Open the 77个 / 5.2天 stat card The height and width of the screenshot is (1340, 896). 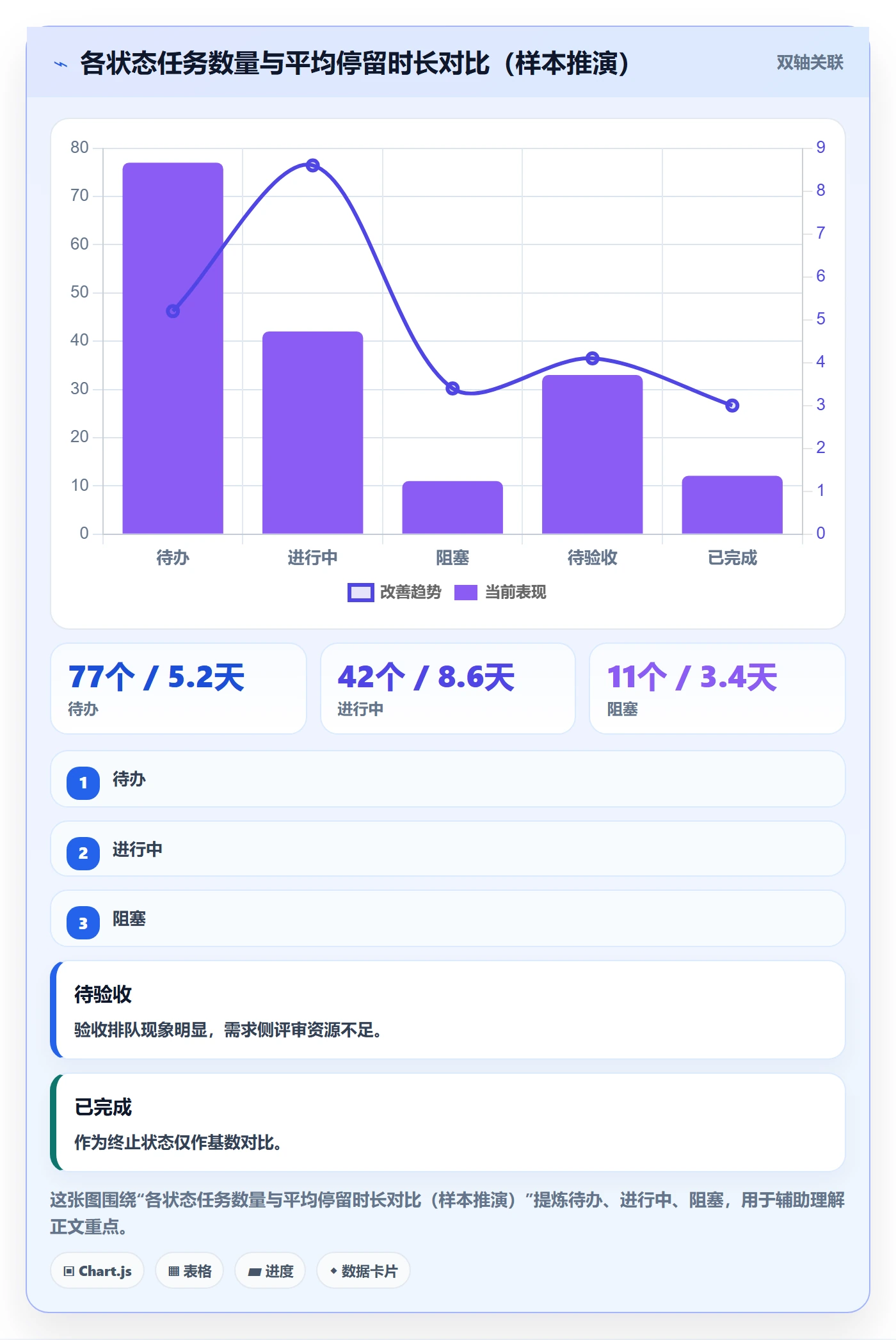coord(179,689)
